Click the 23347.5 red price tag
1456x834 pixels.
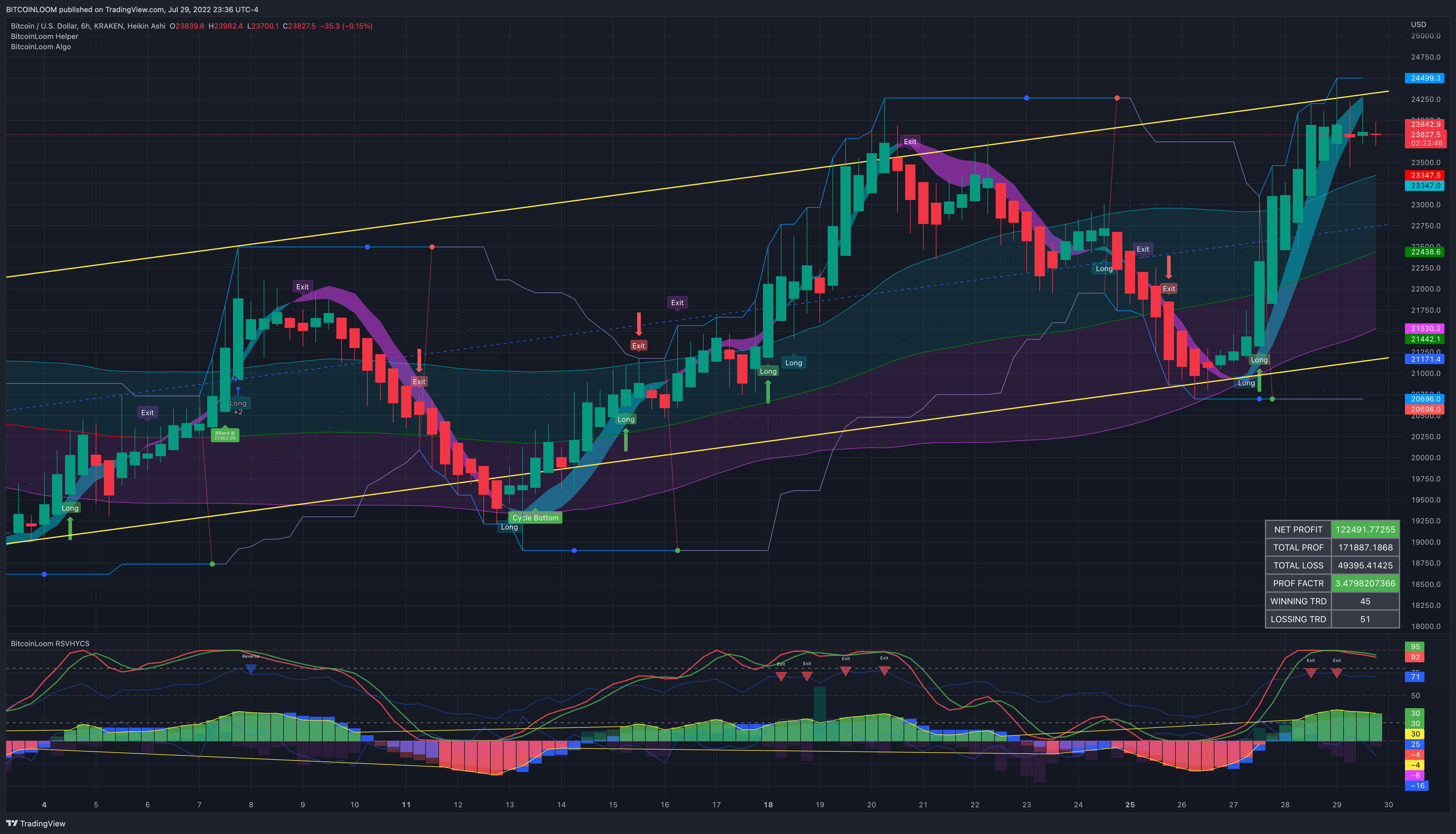(1425, 175)
